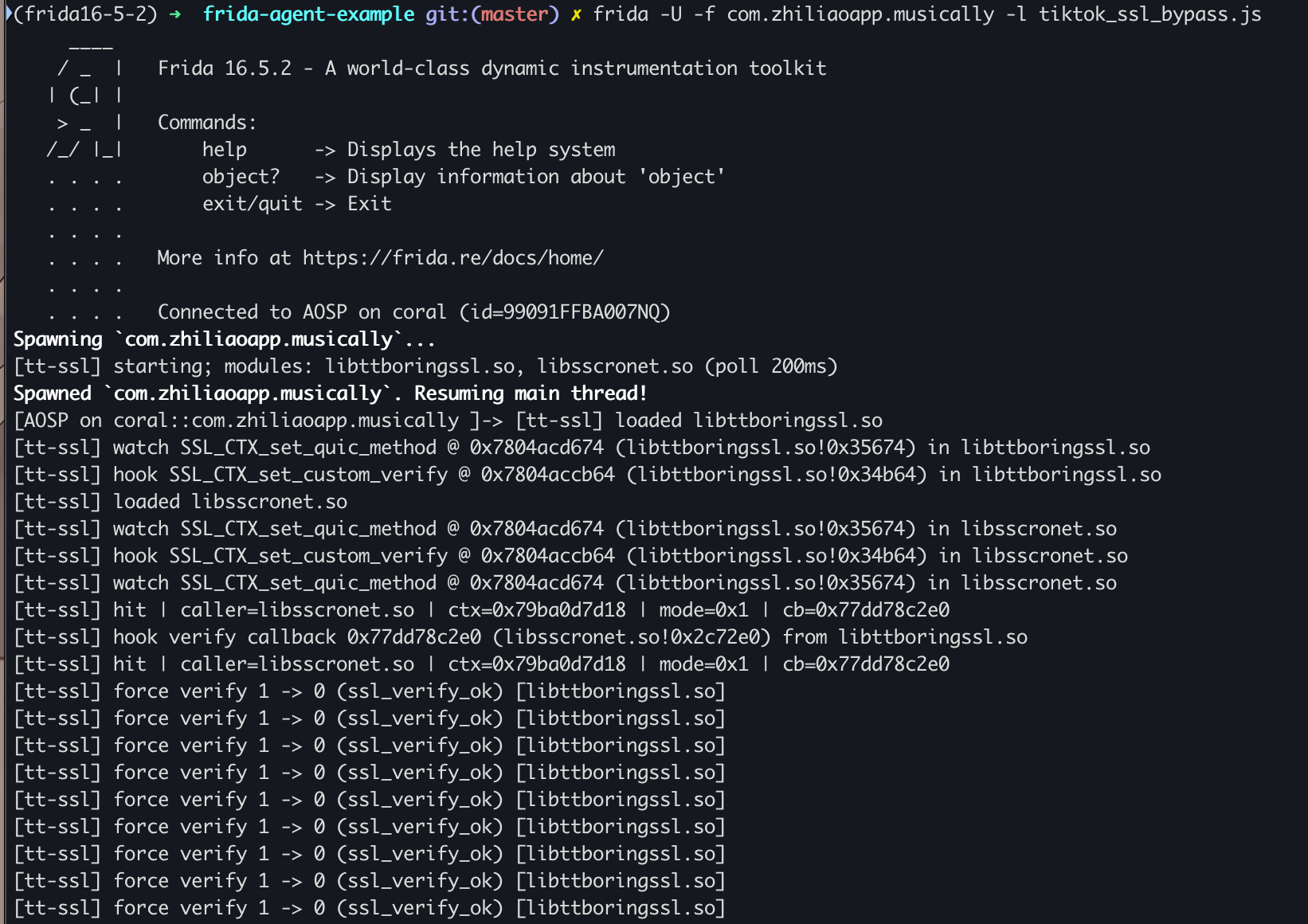Click the tiktok_ssl_bypass.js script filename
Screen dimensions: 1308x924
tap(1150, 14)
